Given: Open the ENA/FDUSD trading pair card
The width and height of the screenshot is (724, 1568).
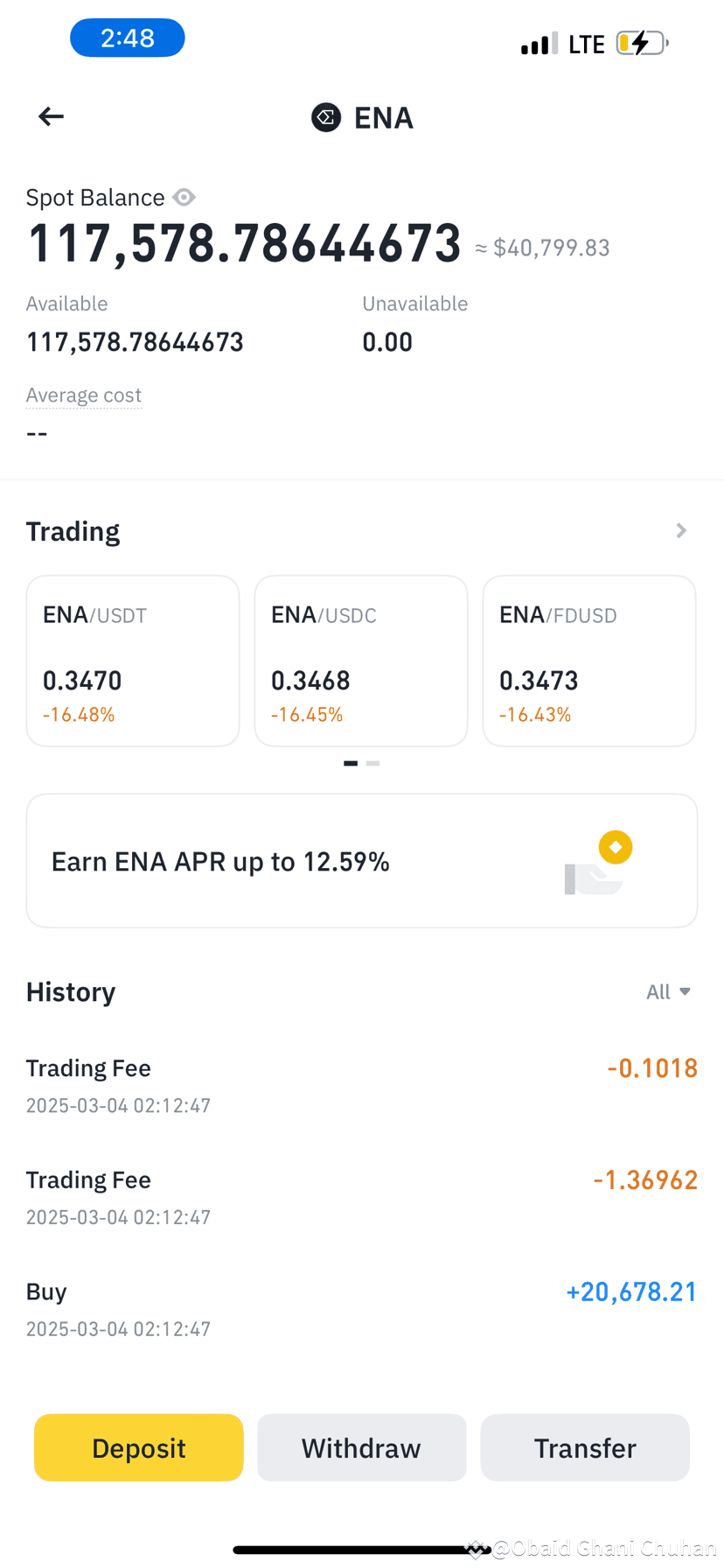Looking at the screenshot, I should click(x=589, y=661).
